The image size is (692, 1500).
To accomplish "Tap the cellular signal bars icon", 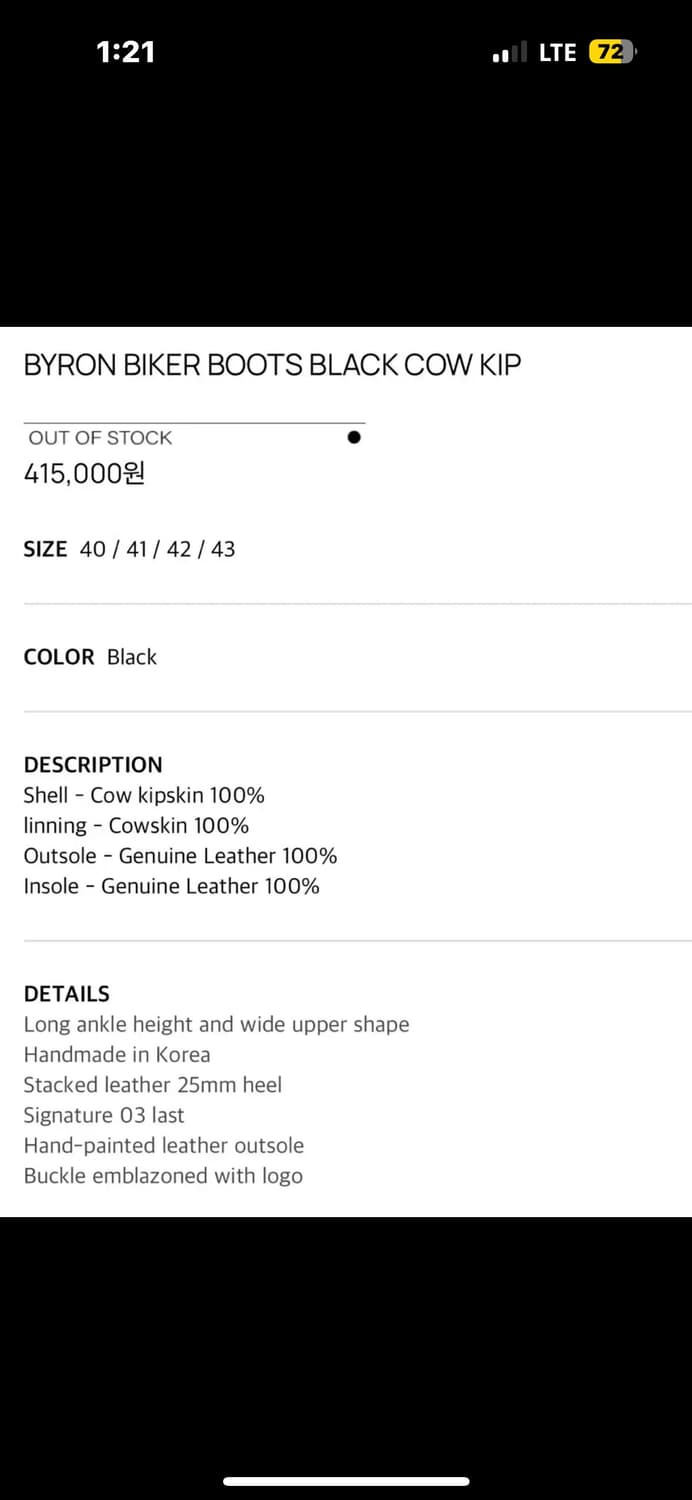I will 509,53.
